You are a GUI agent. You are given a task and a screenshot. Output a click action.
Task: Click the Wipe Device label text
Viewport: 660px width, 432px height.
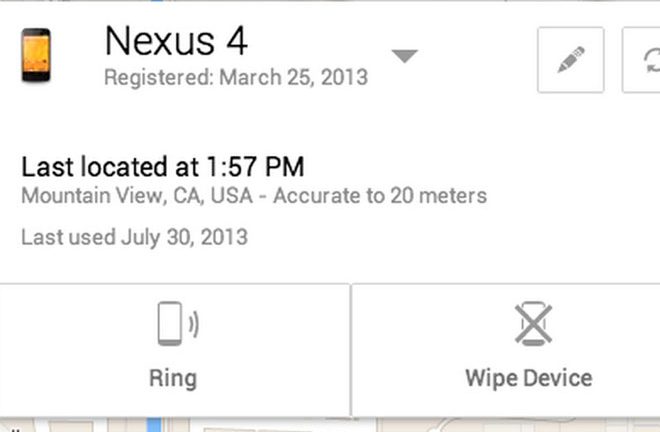[x=529, y=379]
